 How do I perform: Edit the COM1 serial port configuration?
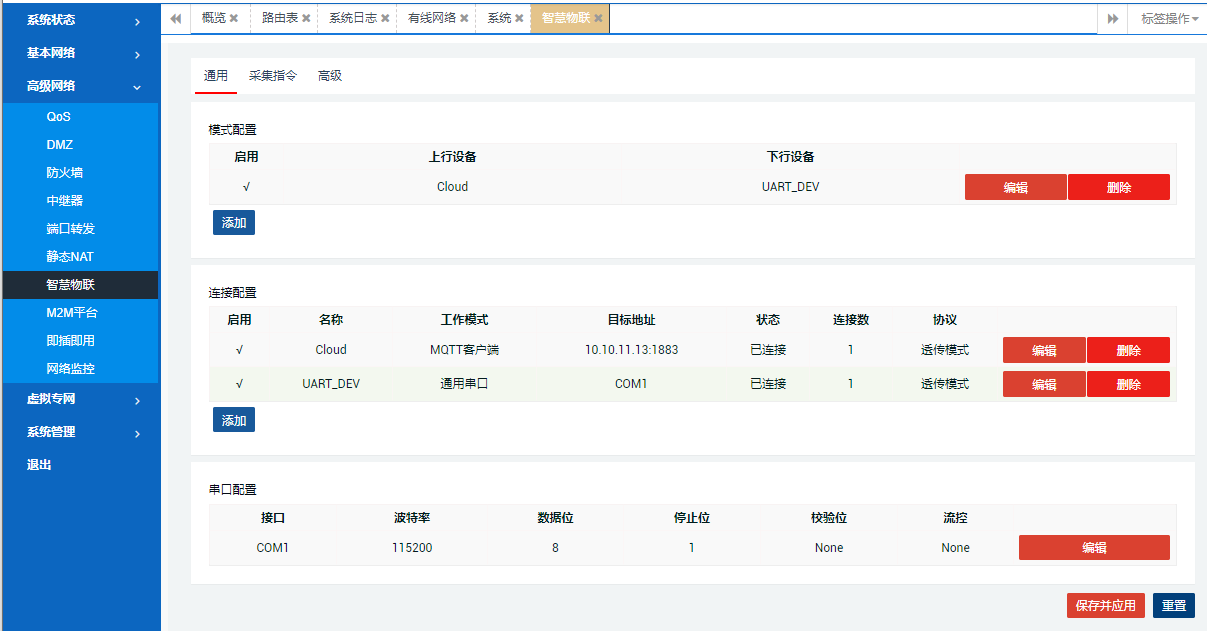coord(1094,547)
